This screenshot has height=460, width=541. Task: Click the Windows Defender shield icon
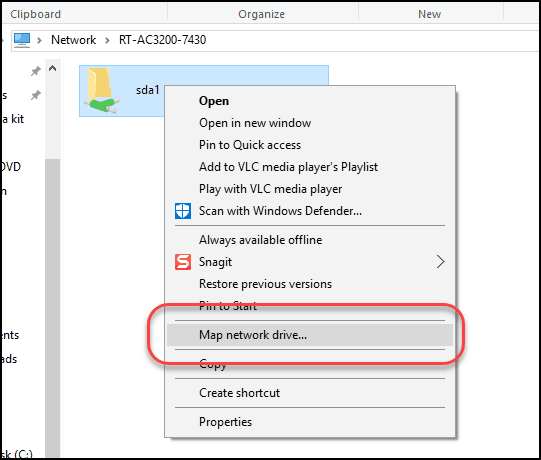tap(183, 211)
